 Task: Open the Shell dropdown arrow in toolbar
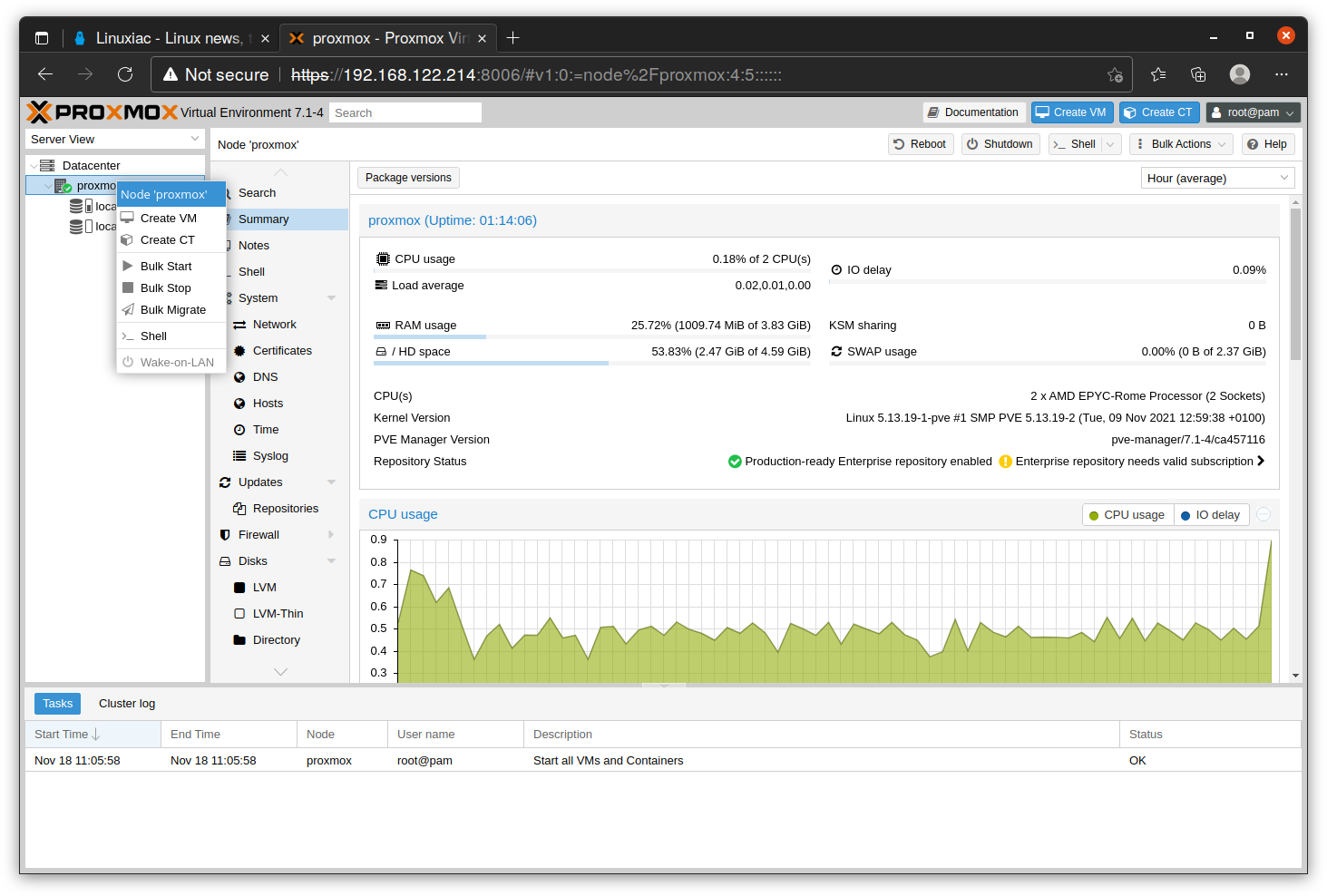[1111, 144]
